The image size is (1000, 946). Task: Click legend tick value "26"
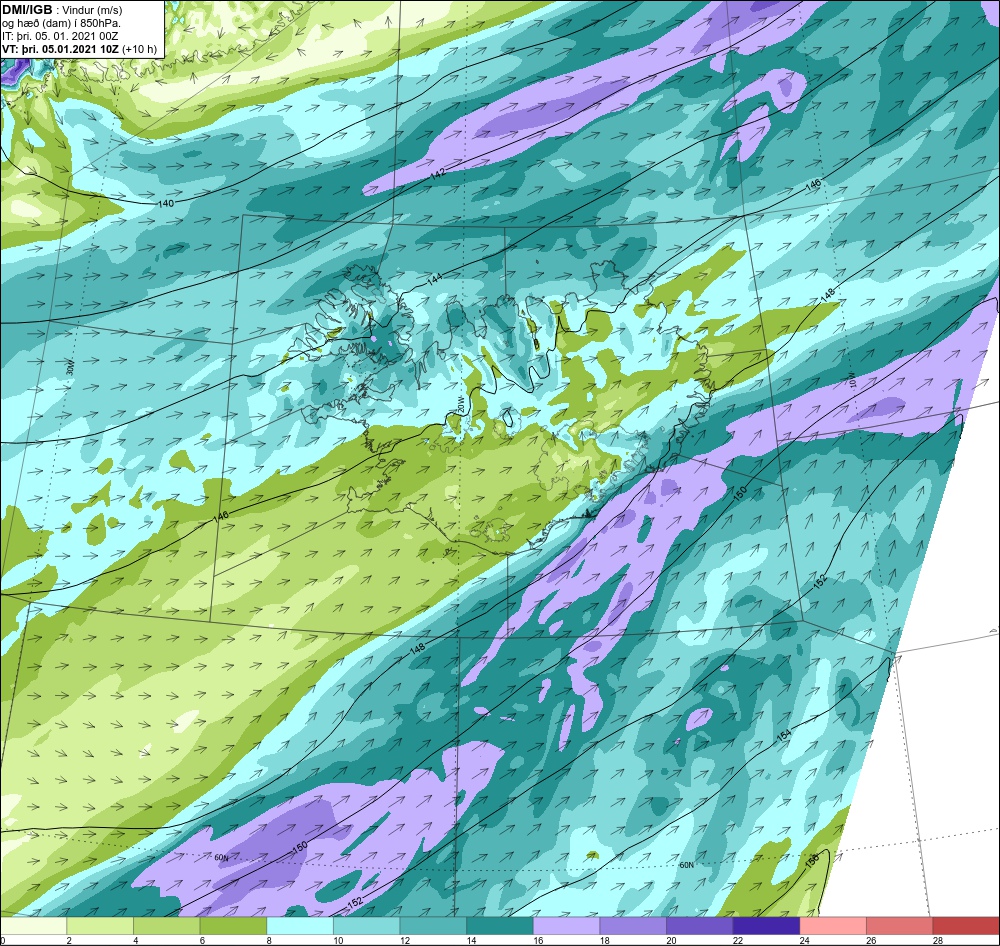click(x=871, y=940)
